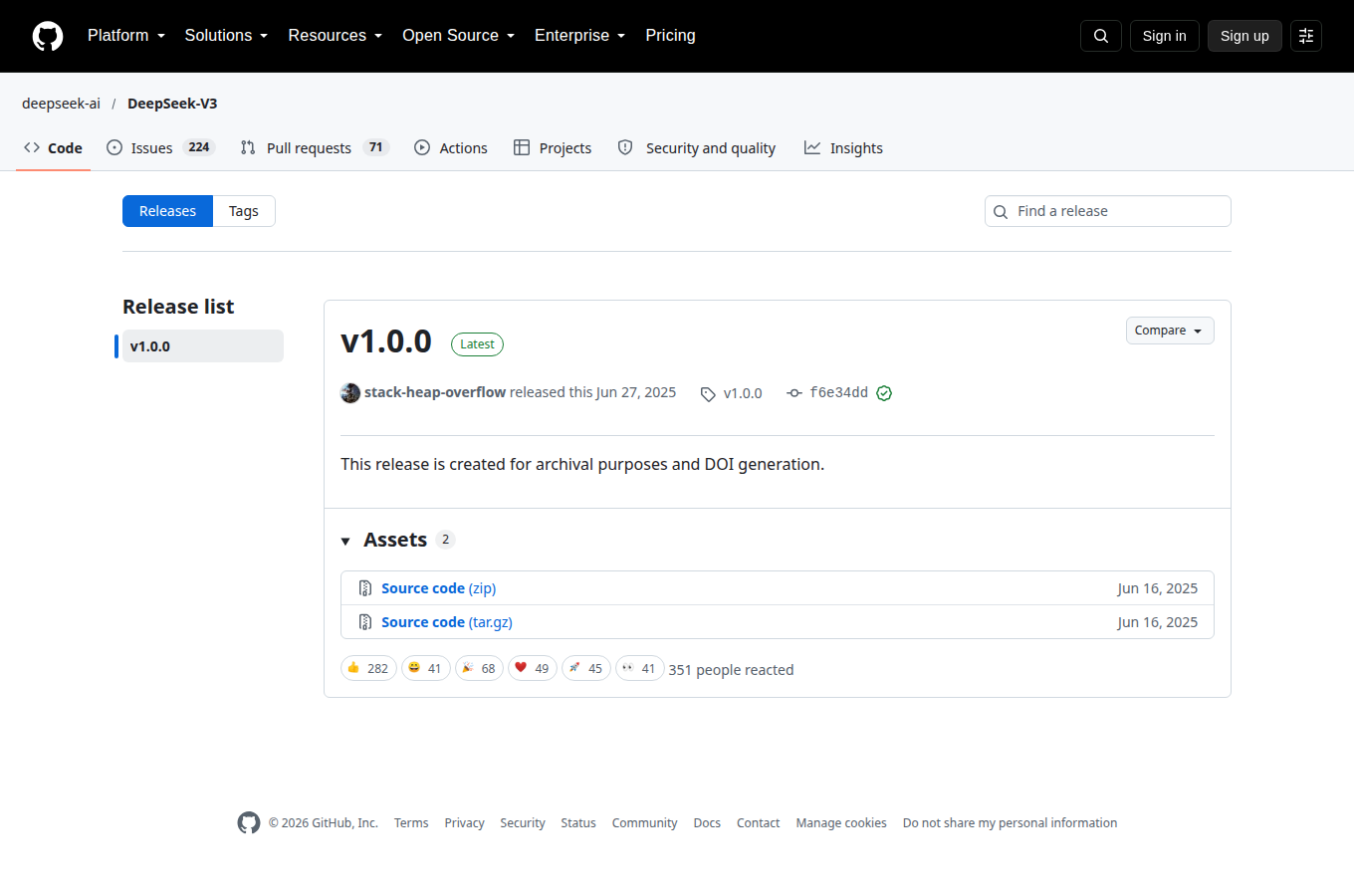Open the Security and quality tab
1354x896 pixels.
click(x=697, y=148)
